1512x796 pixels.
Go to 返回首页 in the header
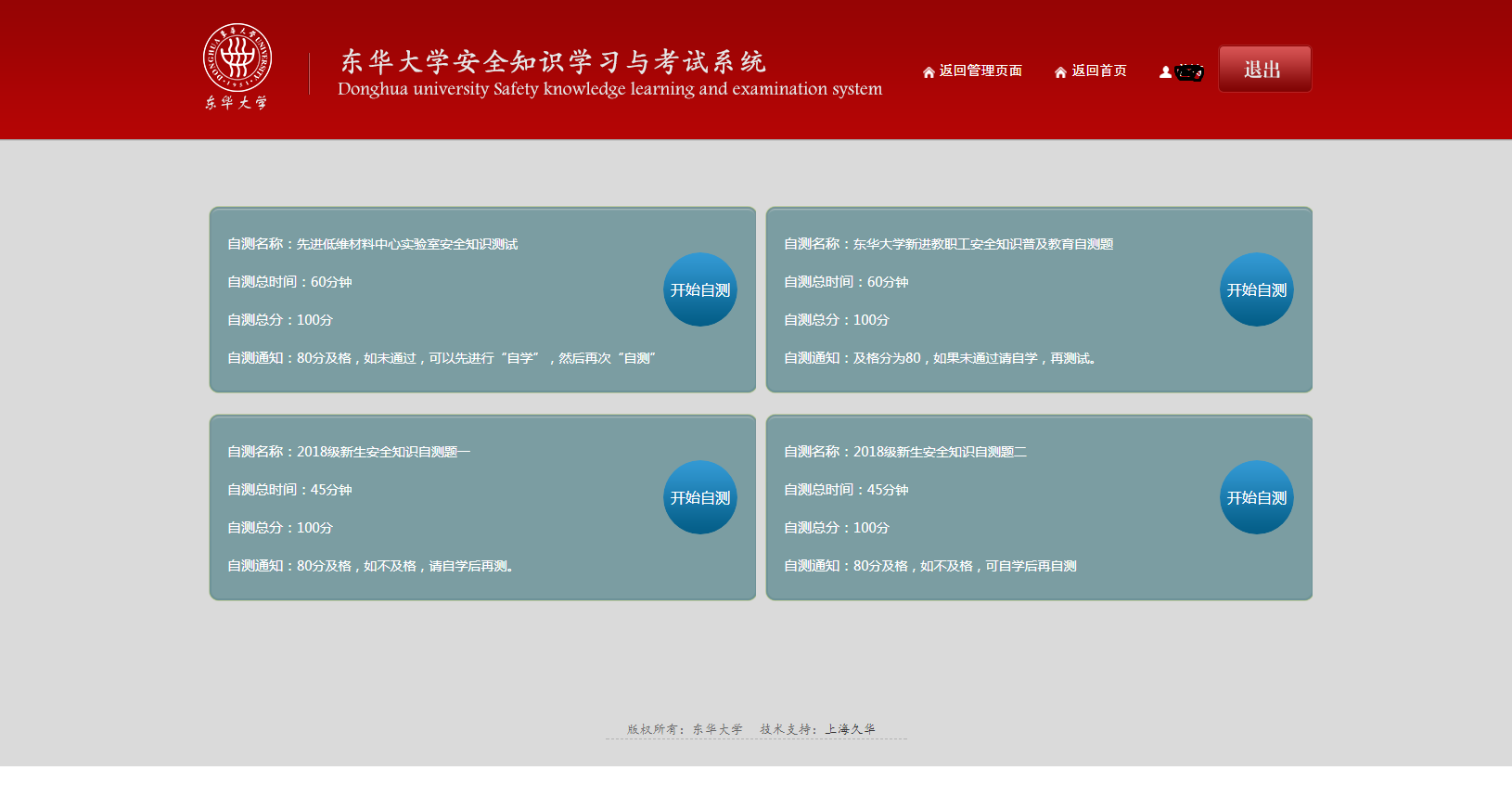pos(1099,71)
